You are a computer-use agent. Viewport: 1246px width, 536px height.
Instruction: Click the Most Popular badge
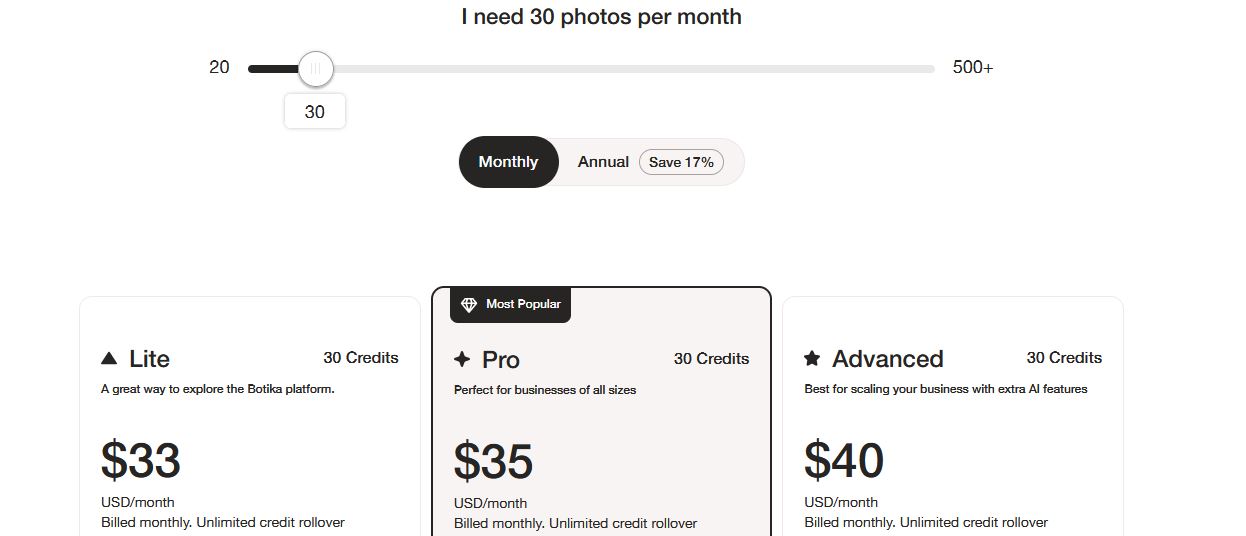pyautogui.click(x=511, y=305)
